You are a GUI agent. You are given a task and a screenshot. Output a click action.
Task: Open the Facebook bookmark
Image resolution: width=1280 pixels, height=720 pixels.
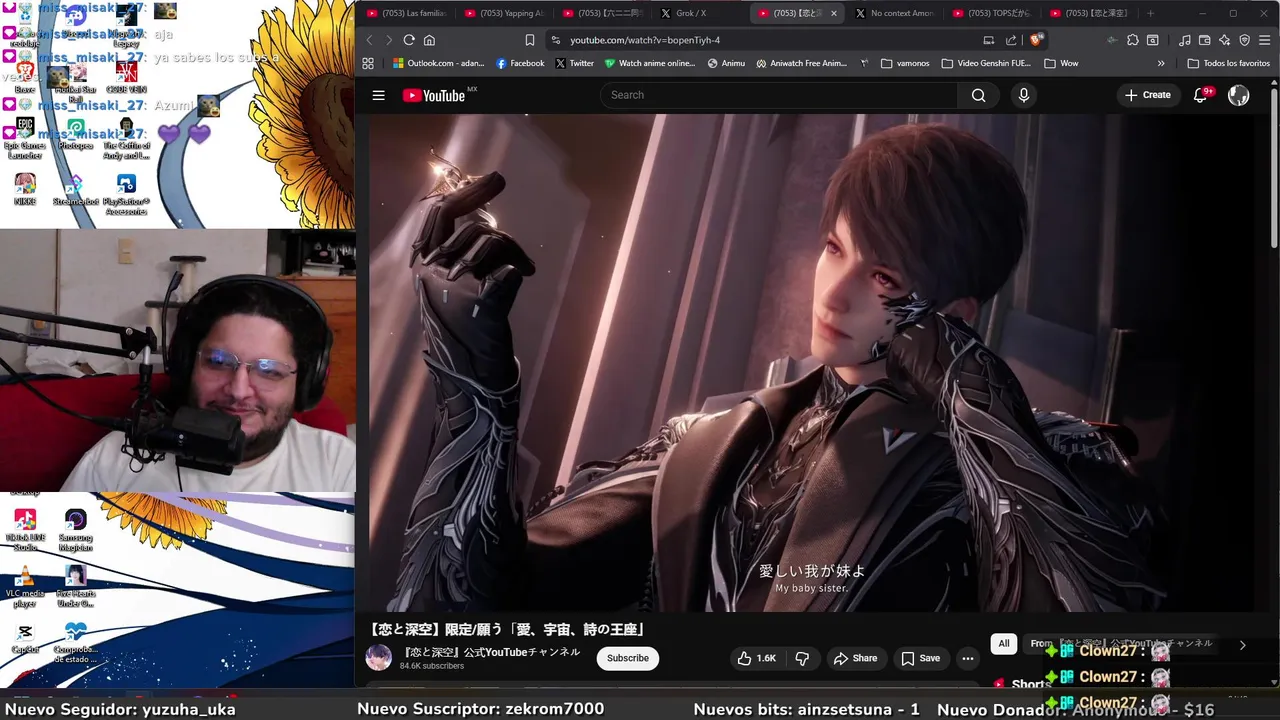(x=520, y=63)
